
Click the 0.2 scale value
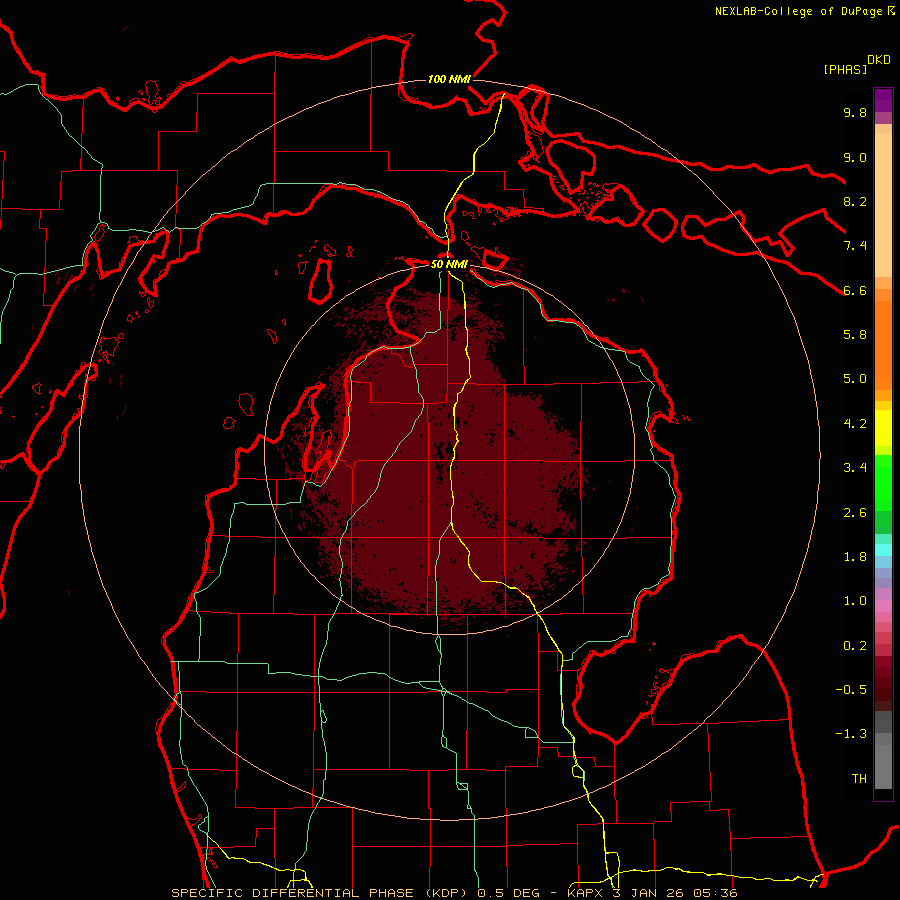[855, 646]
